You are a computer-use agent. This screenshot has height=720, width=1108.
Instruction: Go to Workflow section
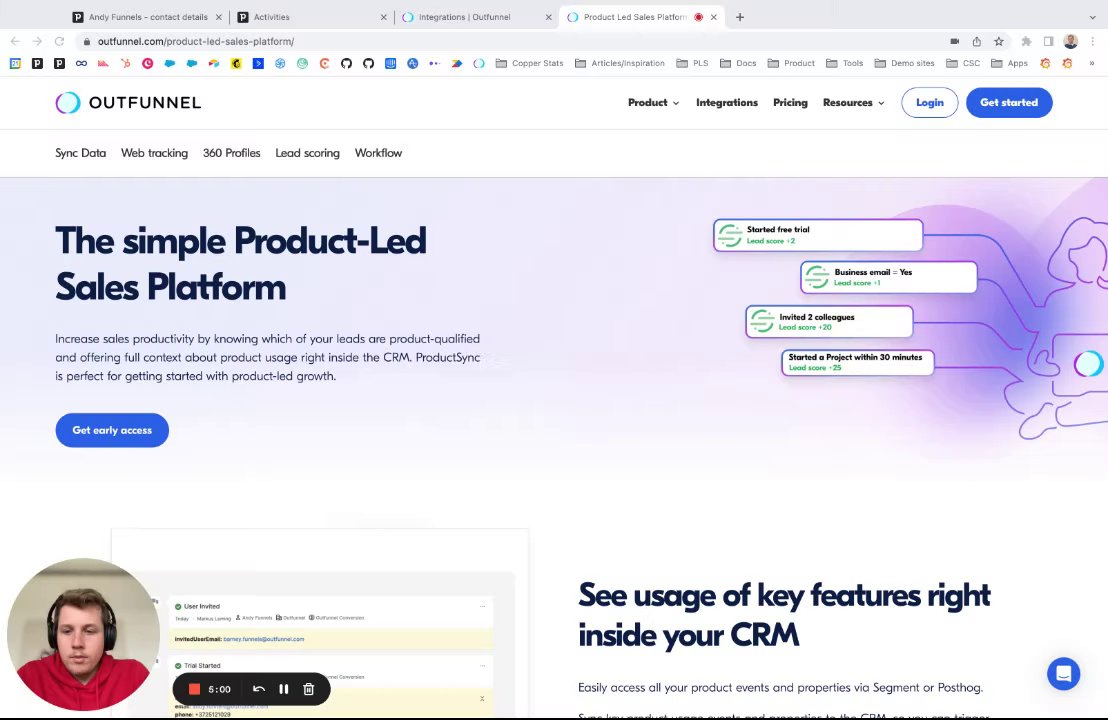pos(378,153)
